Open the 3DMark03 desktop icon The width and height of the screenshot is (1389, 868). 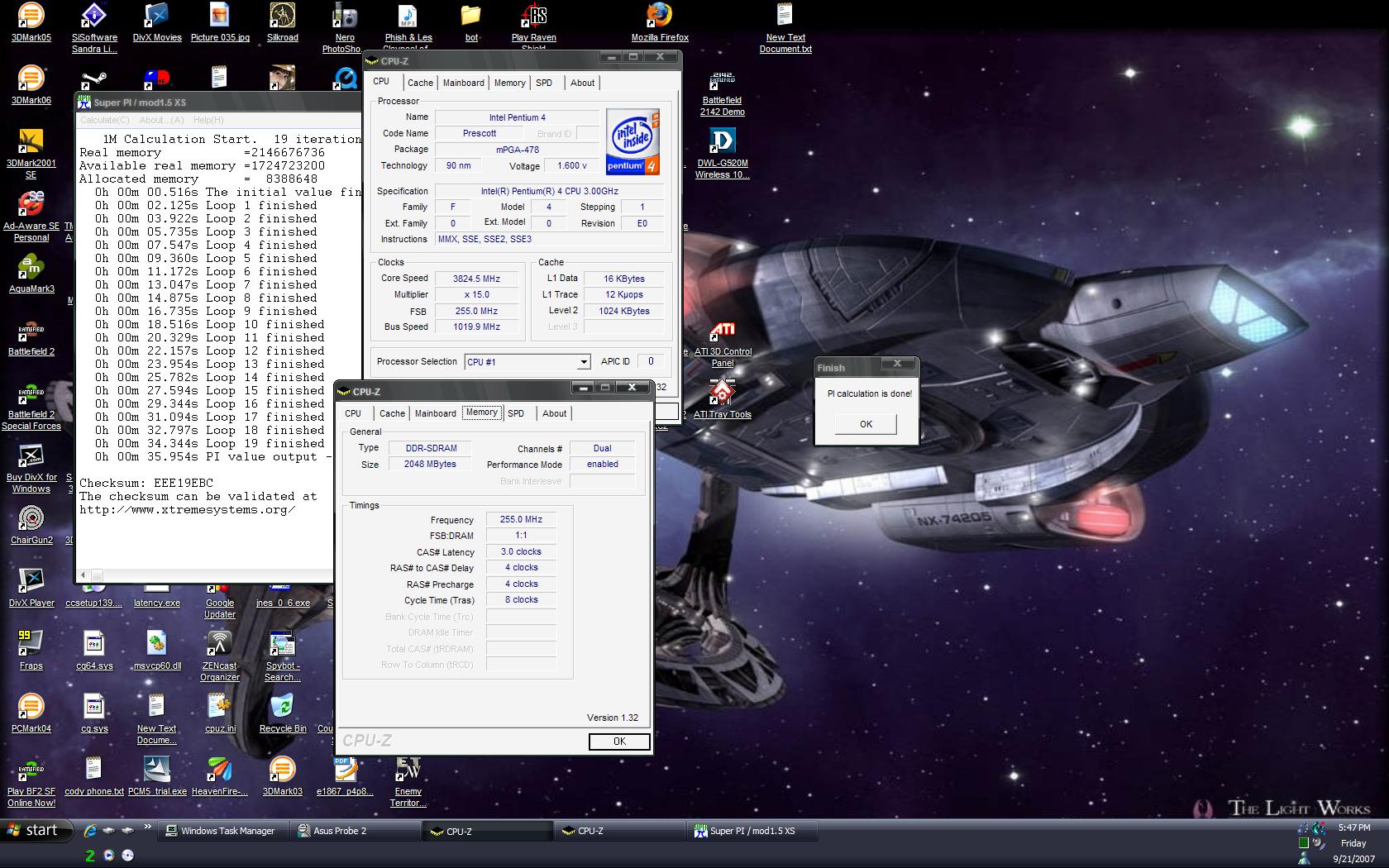283,776
